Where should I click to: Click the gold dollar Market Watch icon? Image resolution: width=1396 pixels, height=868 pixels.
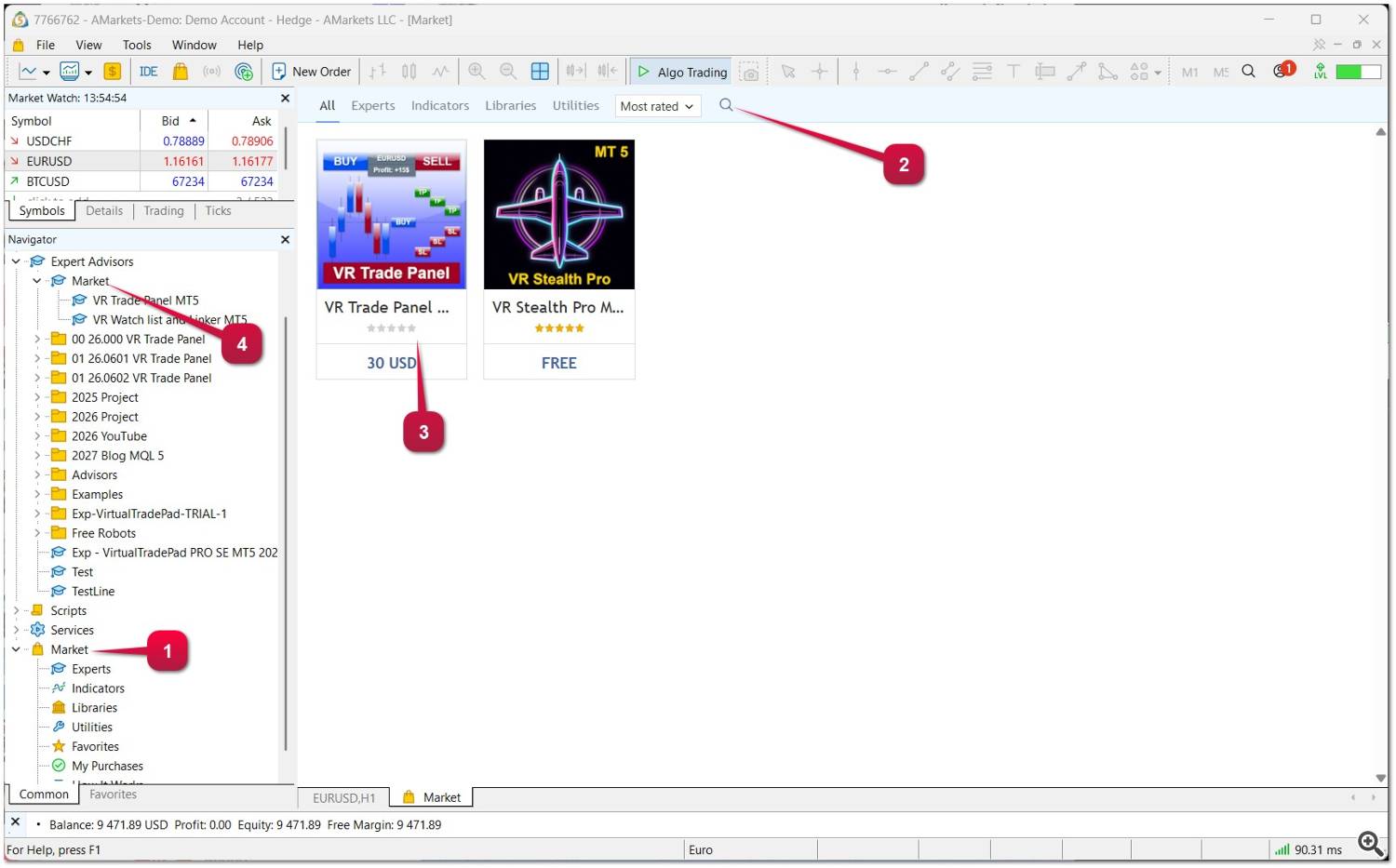tap(113, 72)
